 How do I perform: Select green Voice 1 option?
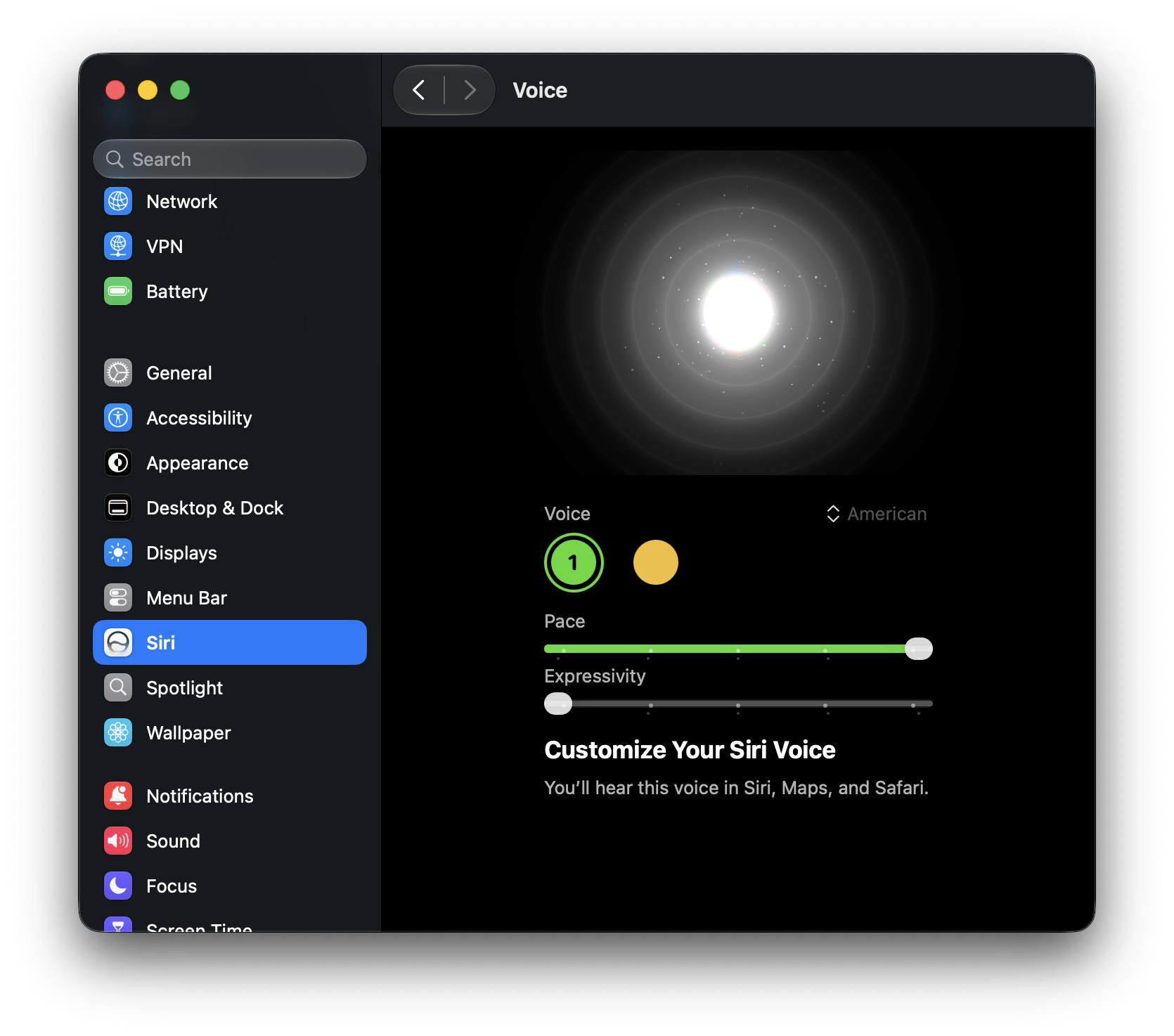[574, 563]
